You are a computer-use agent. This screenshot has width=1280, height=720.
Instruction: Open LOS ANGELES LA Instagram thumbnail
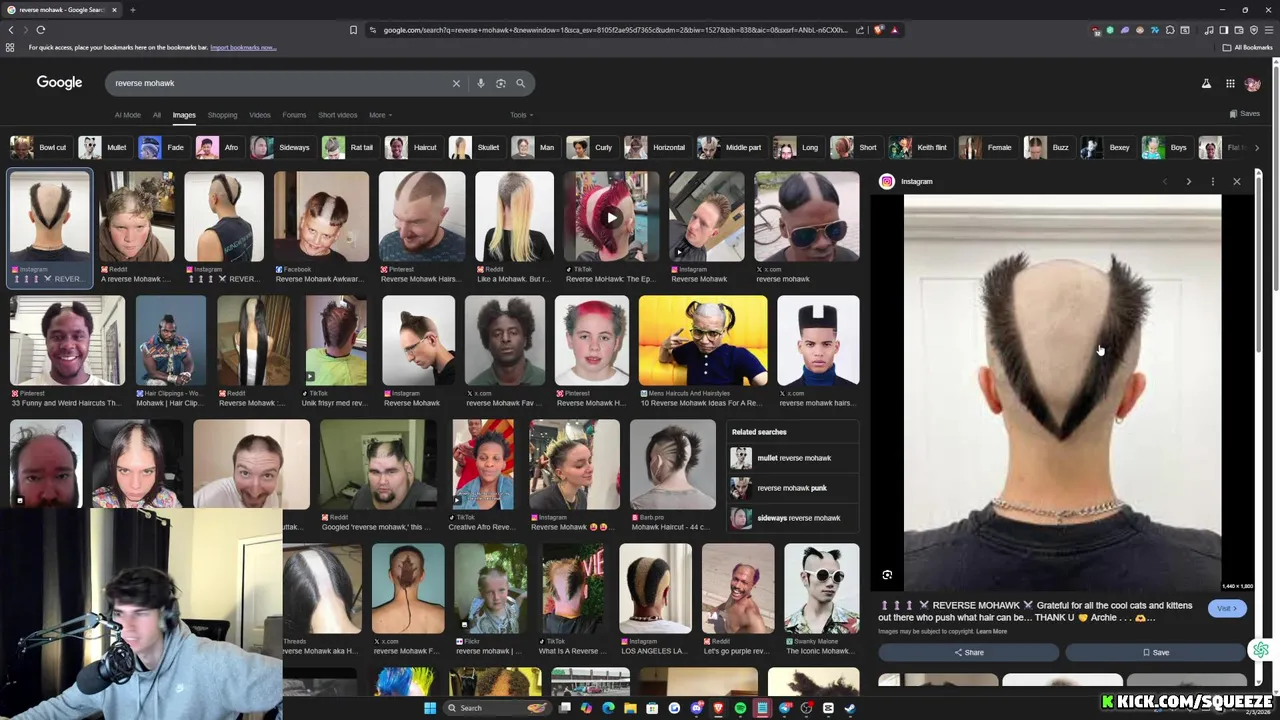point(655,589)
